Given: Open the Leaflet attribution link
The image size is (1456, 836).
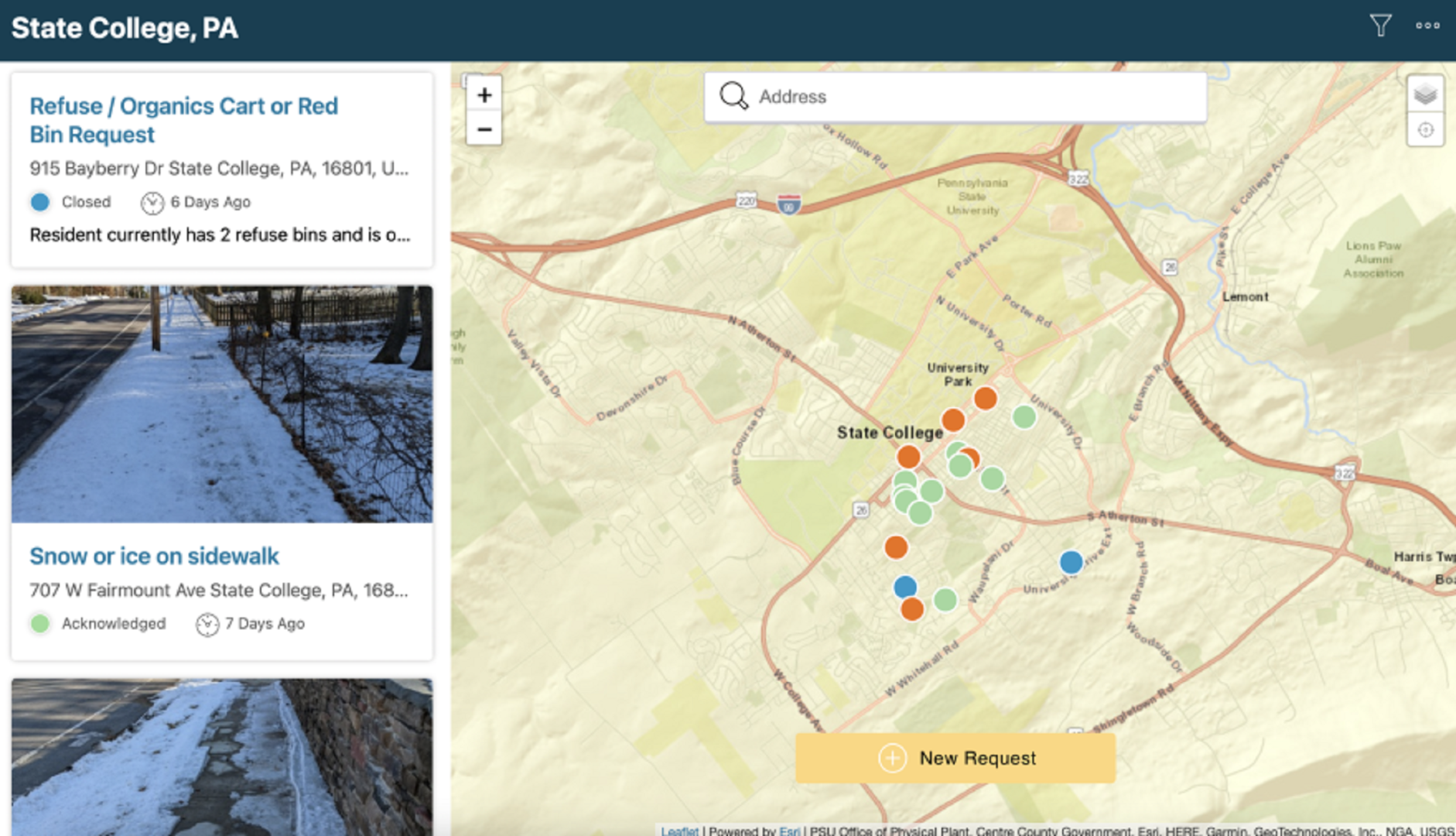Looking at the screenshot, I should (679, 831).
